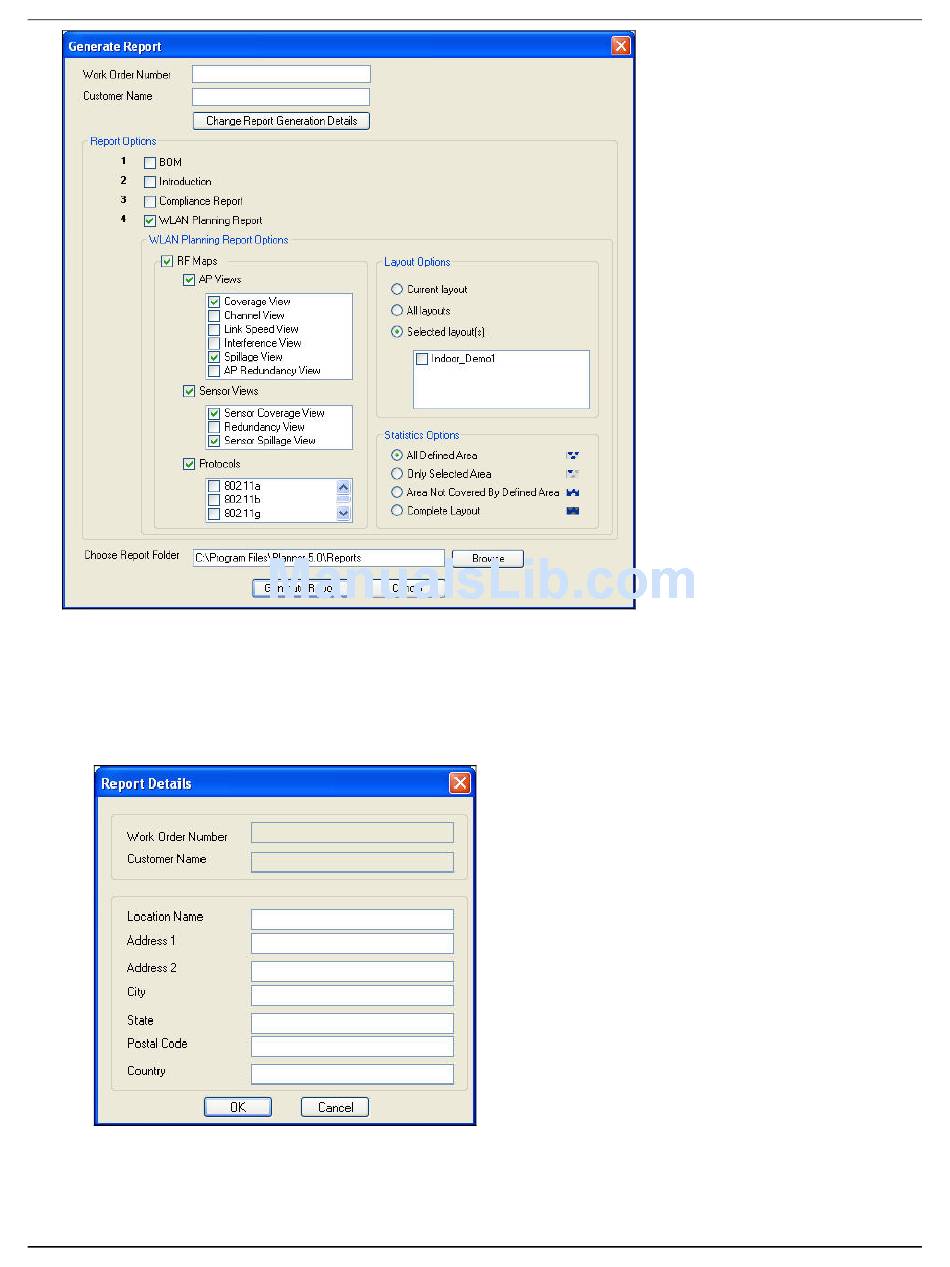Choose Only Selected Area statistics option
The height and width of the screenshot is (1267, 950).
[397, 474]
